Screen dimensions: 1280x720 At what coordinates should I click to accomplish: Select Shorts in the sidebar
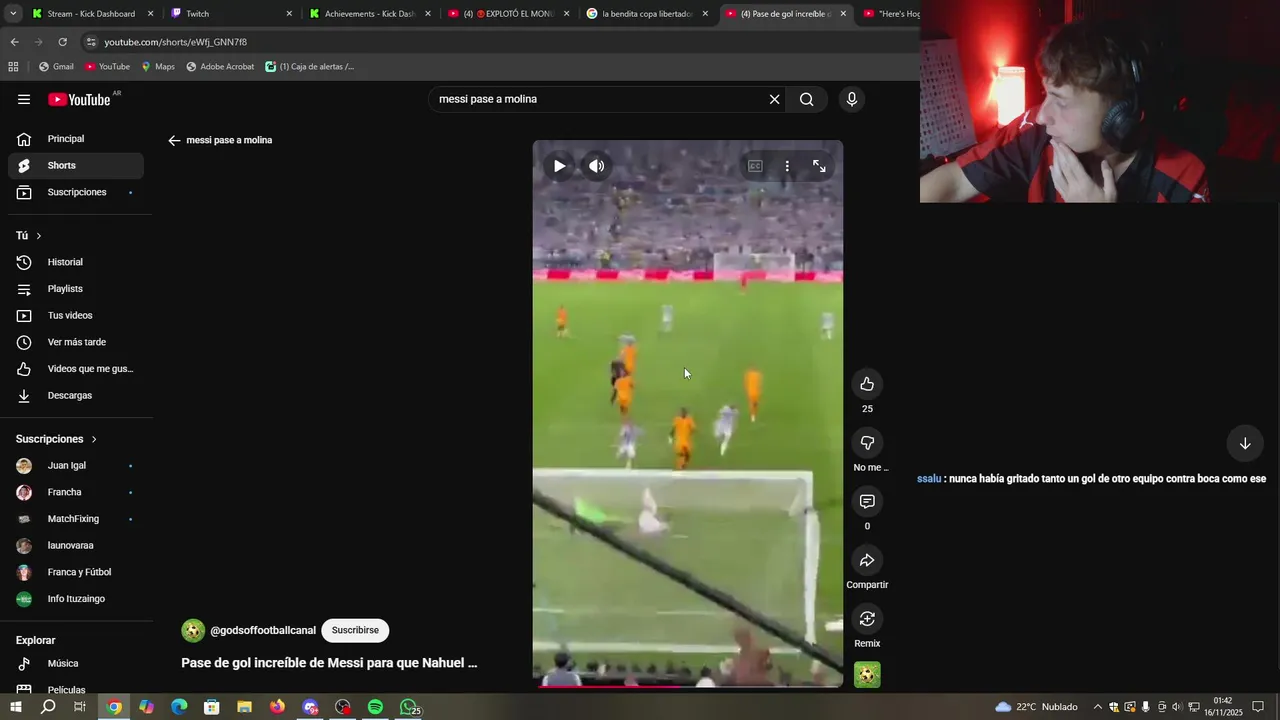click(76, 165)
